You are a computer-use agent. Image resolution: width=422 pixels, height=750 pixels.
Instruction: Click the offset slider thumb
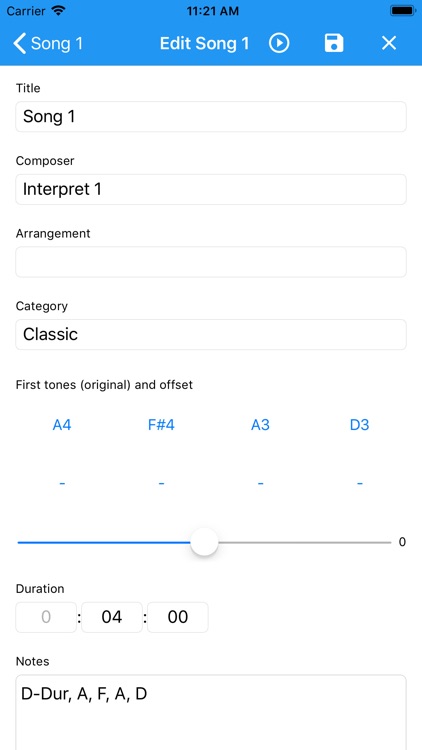[x=204, y=542]
